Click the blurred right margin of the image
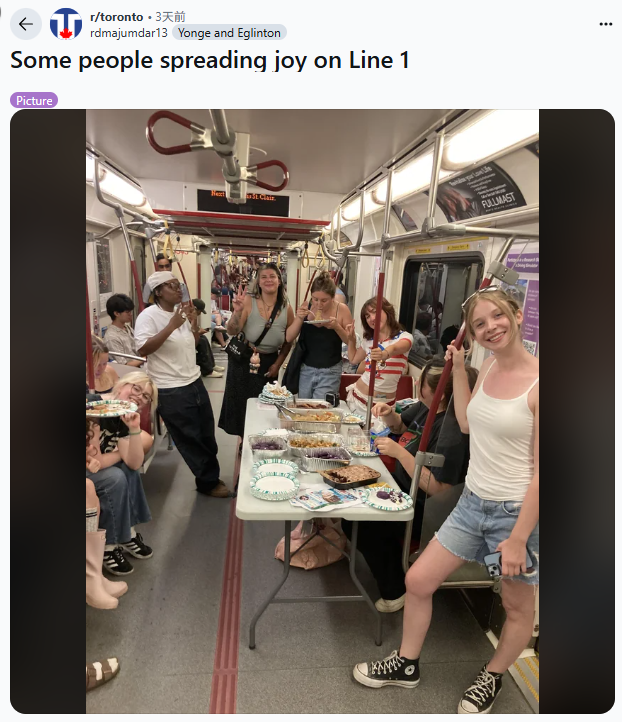622x722 pixels. pos(576,411)
